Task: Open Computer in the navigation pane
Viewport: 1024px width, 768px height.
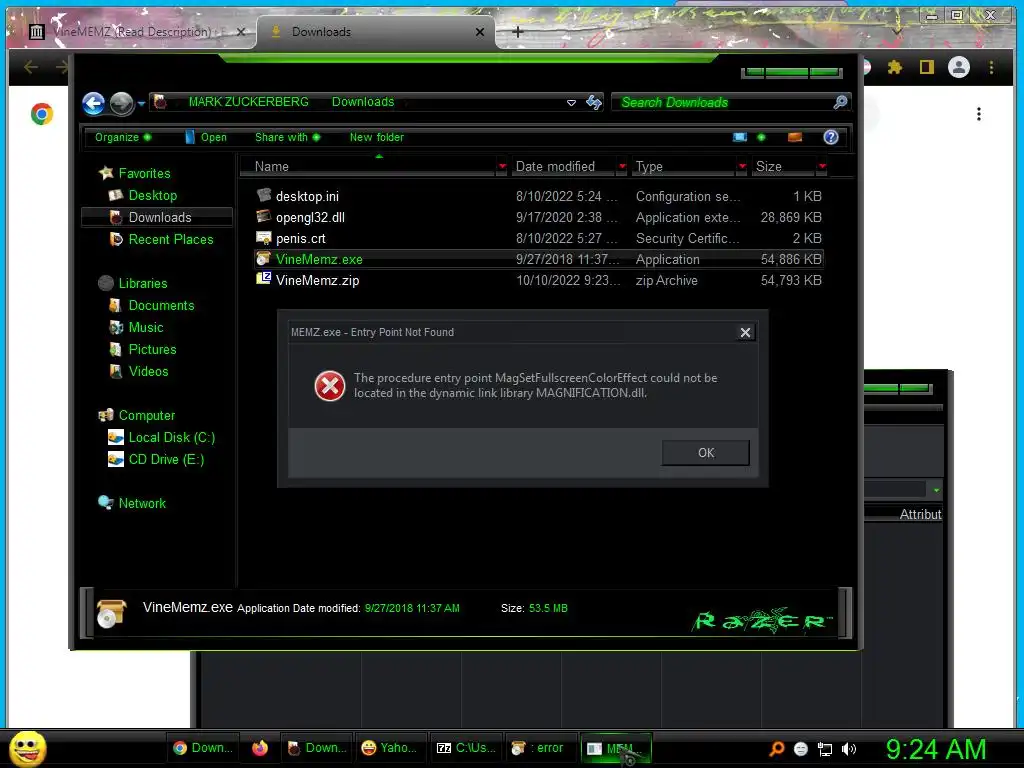Action: pos(146,415)
